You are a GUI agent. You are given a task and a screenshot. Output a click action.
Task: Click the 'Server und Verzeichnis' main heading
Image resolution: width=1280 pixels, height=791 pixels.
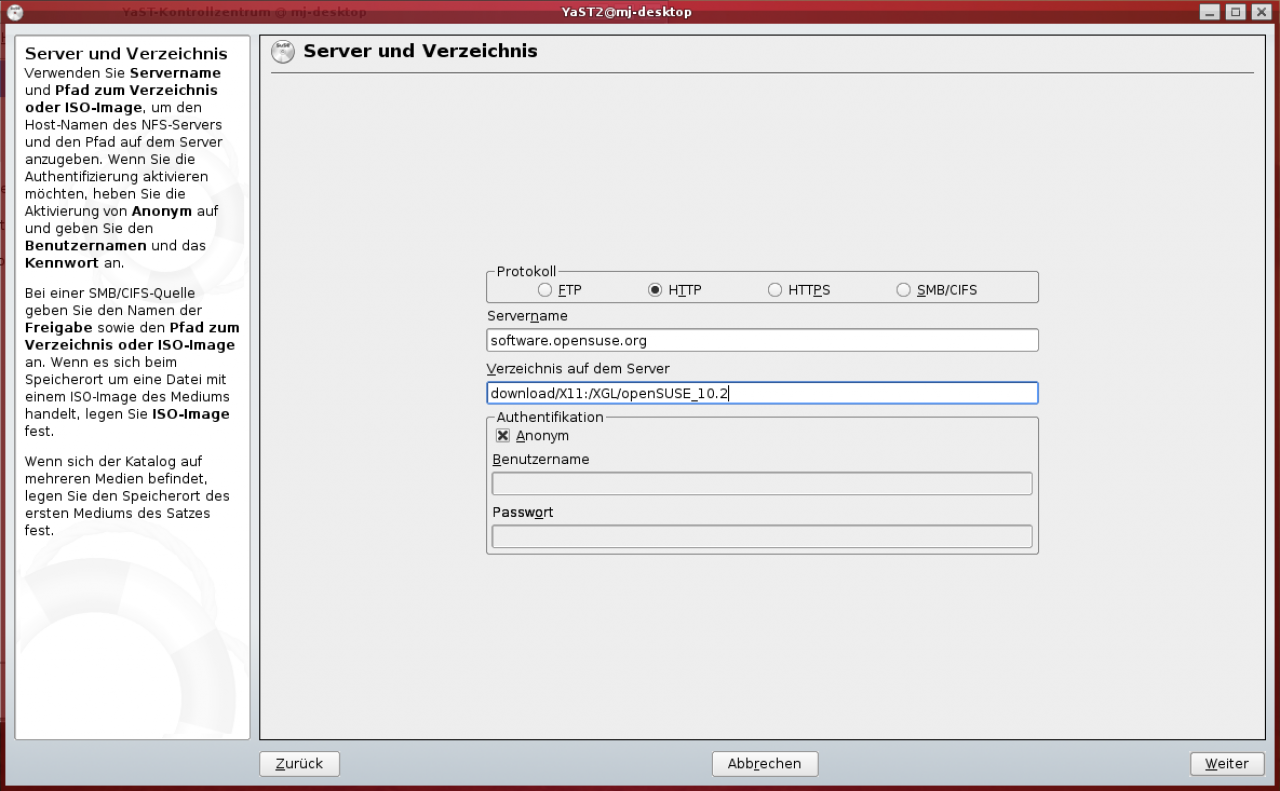tap(420, 51)
